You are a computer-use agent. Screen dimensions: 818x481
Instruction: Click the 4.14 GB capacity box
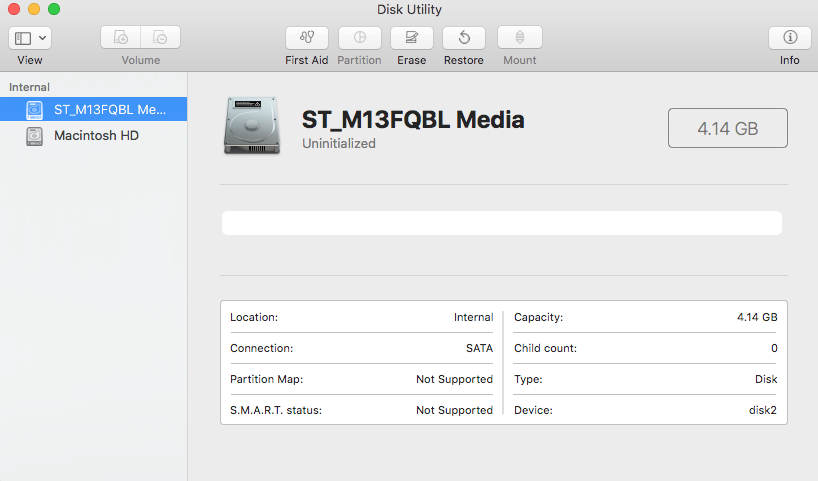728,128
